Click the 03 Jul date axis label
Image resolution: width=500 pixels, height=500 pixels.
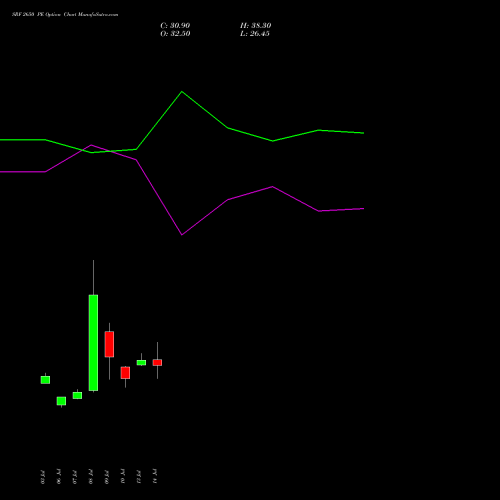(x=43, y=477)
